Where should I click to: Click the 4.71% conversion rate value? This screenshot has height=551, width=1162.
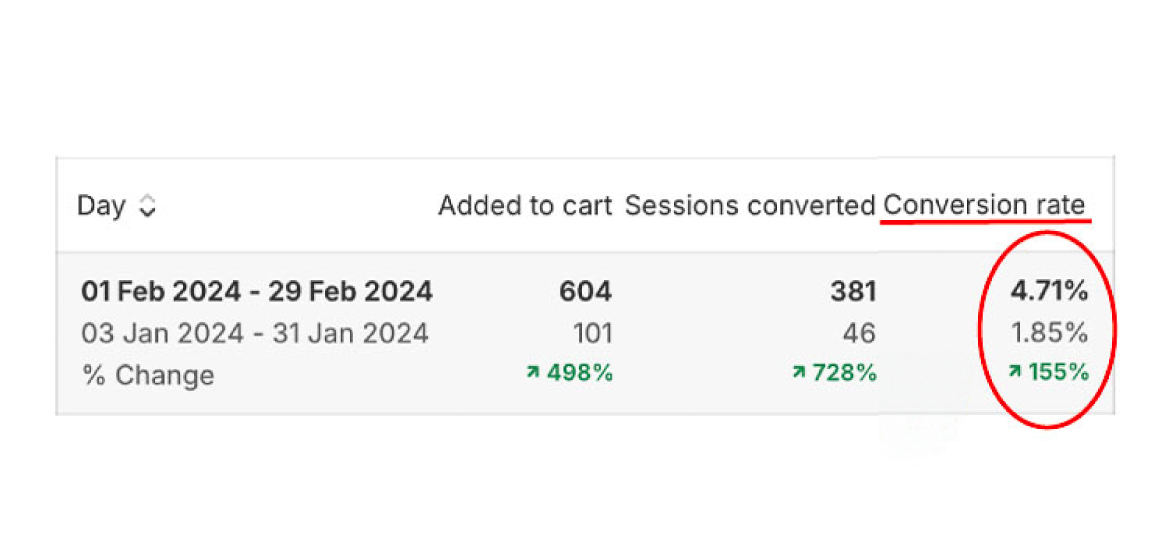coord(1049,291)
